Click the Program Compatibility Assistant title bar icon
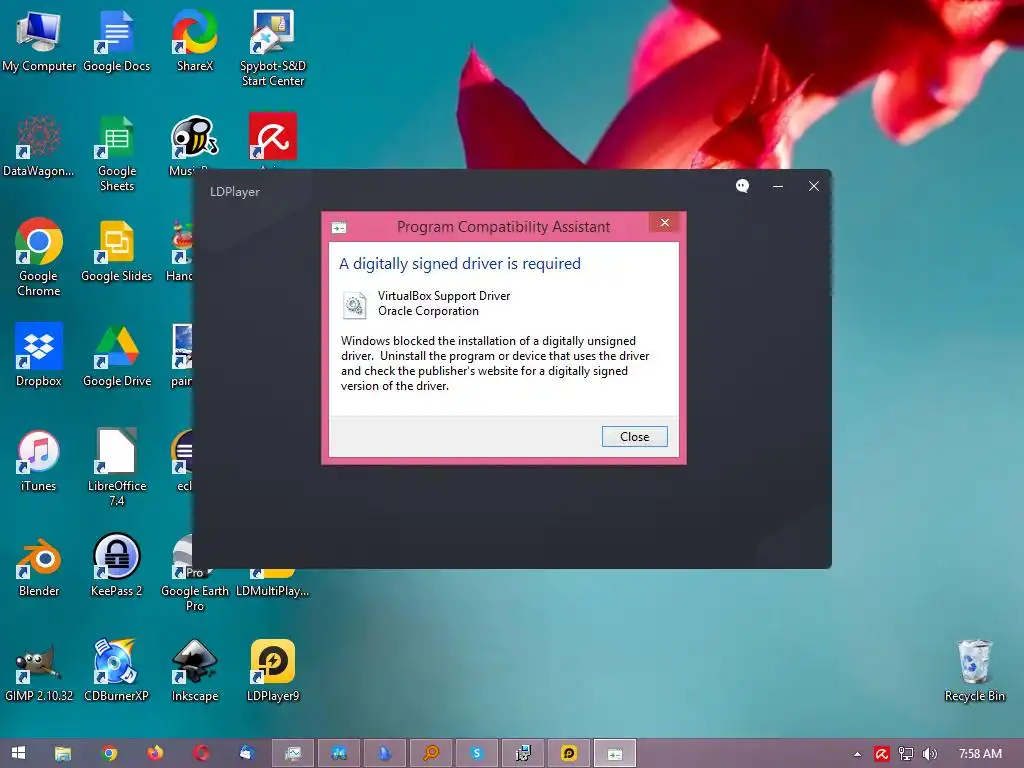 tap(339, 227)
